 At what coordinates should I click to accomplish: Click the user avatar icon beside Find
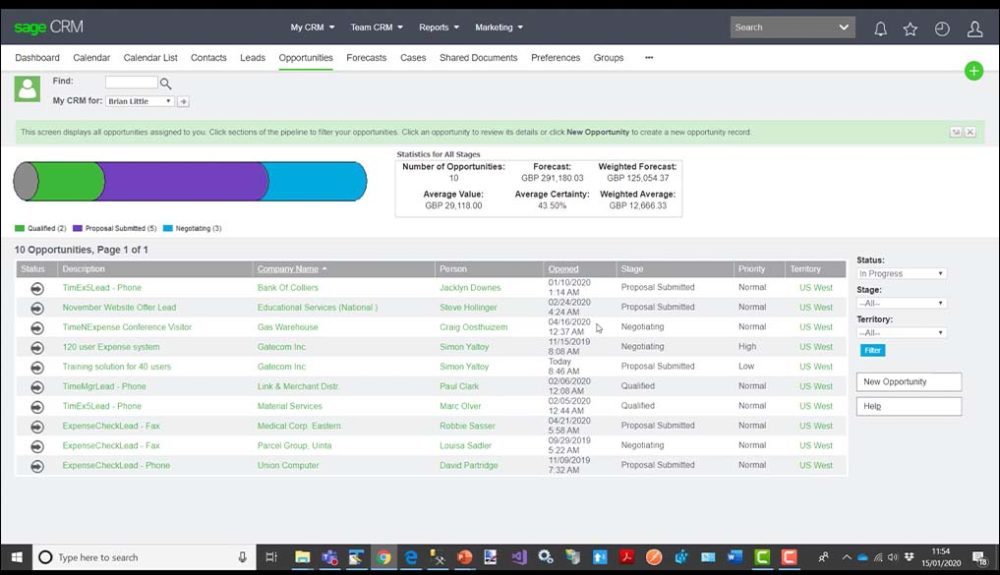[27, 89]
